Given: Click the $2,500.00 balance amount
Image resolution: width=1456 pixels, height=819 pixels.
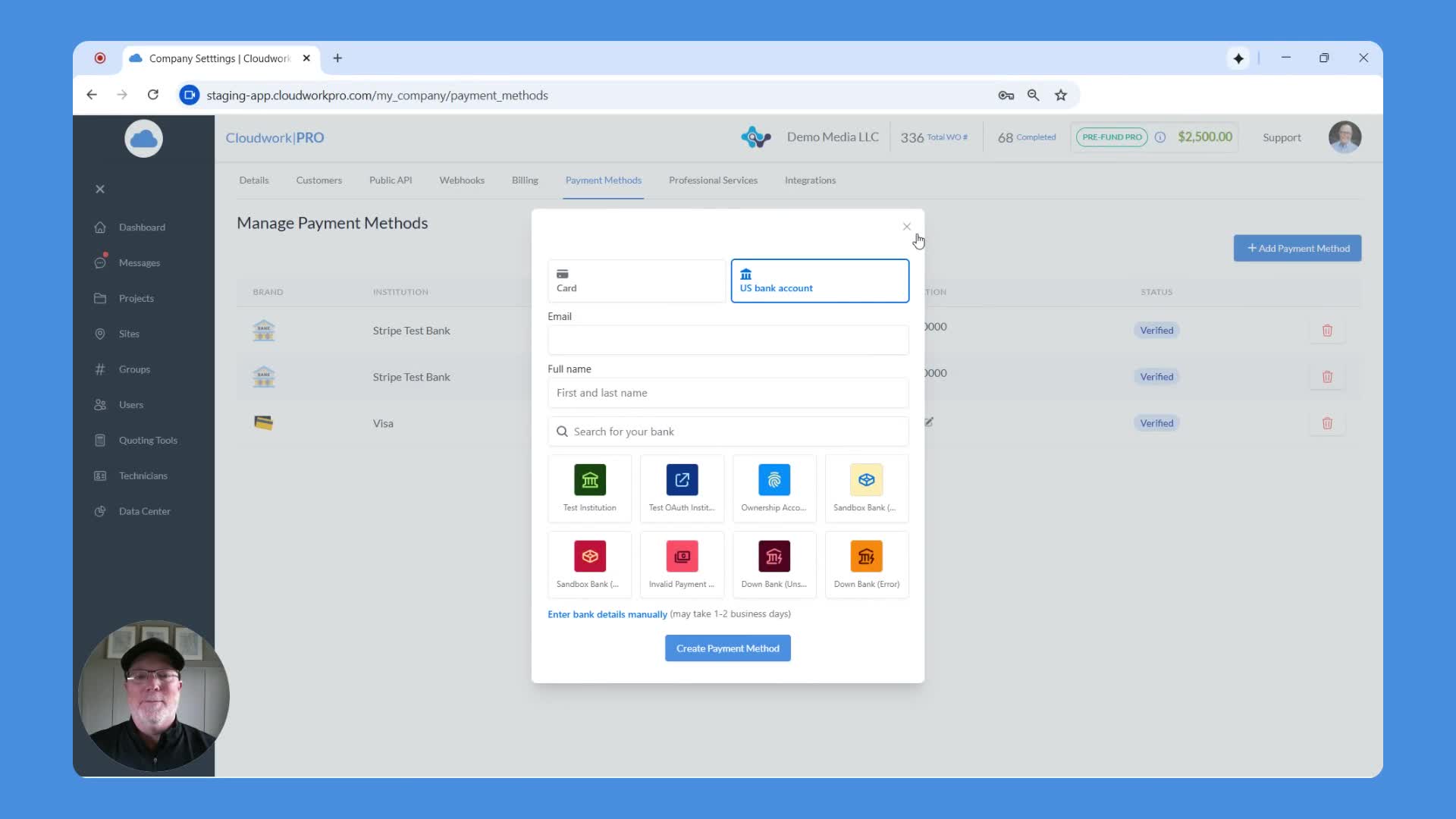Looking at the screenshot, I should [1205, 137].
